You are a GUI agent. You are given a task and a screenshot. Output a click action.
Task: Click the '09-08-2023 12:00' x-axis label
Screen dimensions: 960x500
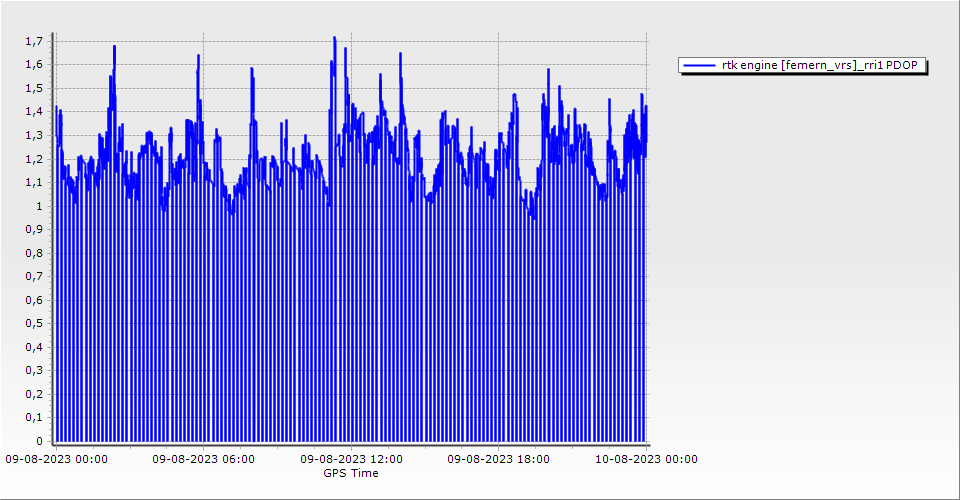tap(352, 460)
